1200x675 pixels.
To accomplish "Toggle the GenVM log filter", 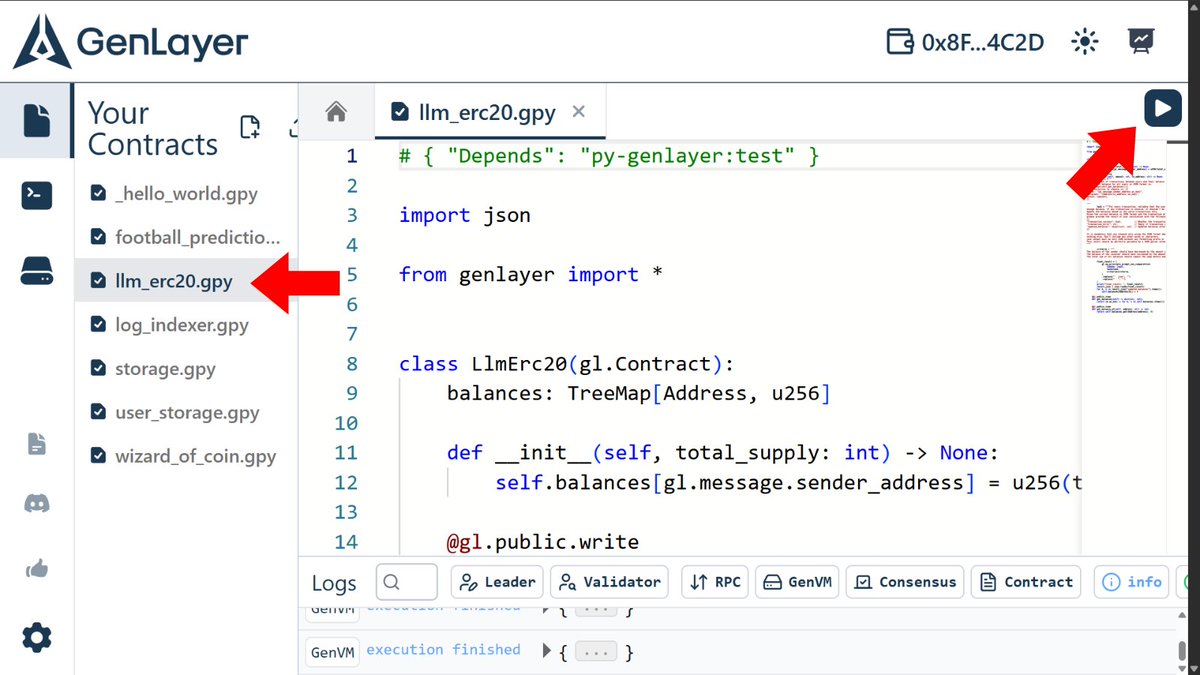I will pyautogui.click(x=797, y=582).
